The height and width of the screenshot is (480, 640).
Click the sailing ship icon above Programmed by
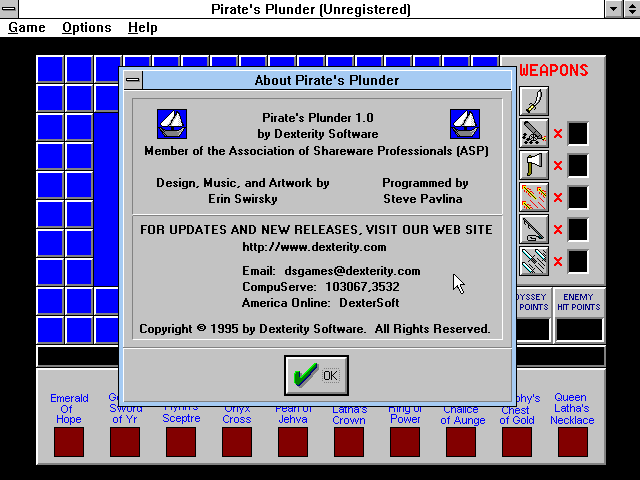tap(465, 124)
